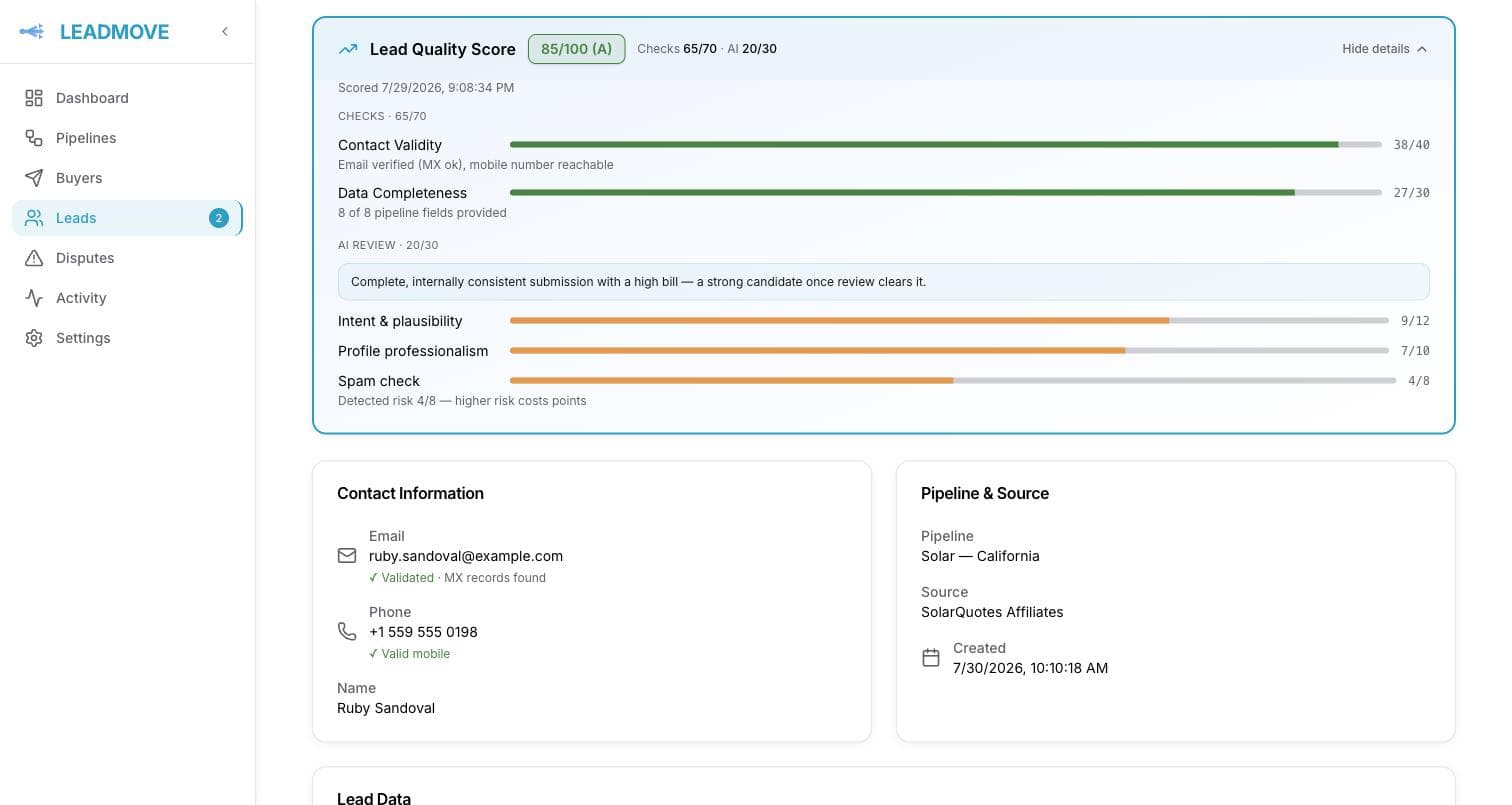Viewport: 1512px width, 805px height.
Task: Select the Leads menu item
Action: (127, 218)
